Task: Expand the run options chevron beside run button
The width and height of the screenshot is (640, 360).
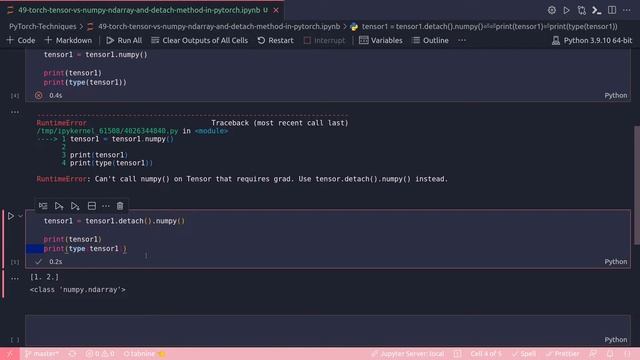Action: point(20,216)
